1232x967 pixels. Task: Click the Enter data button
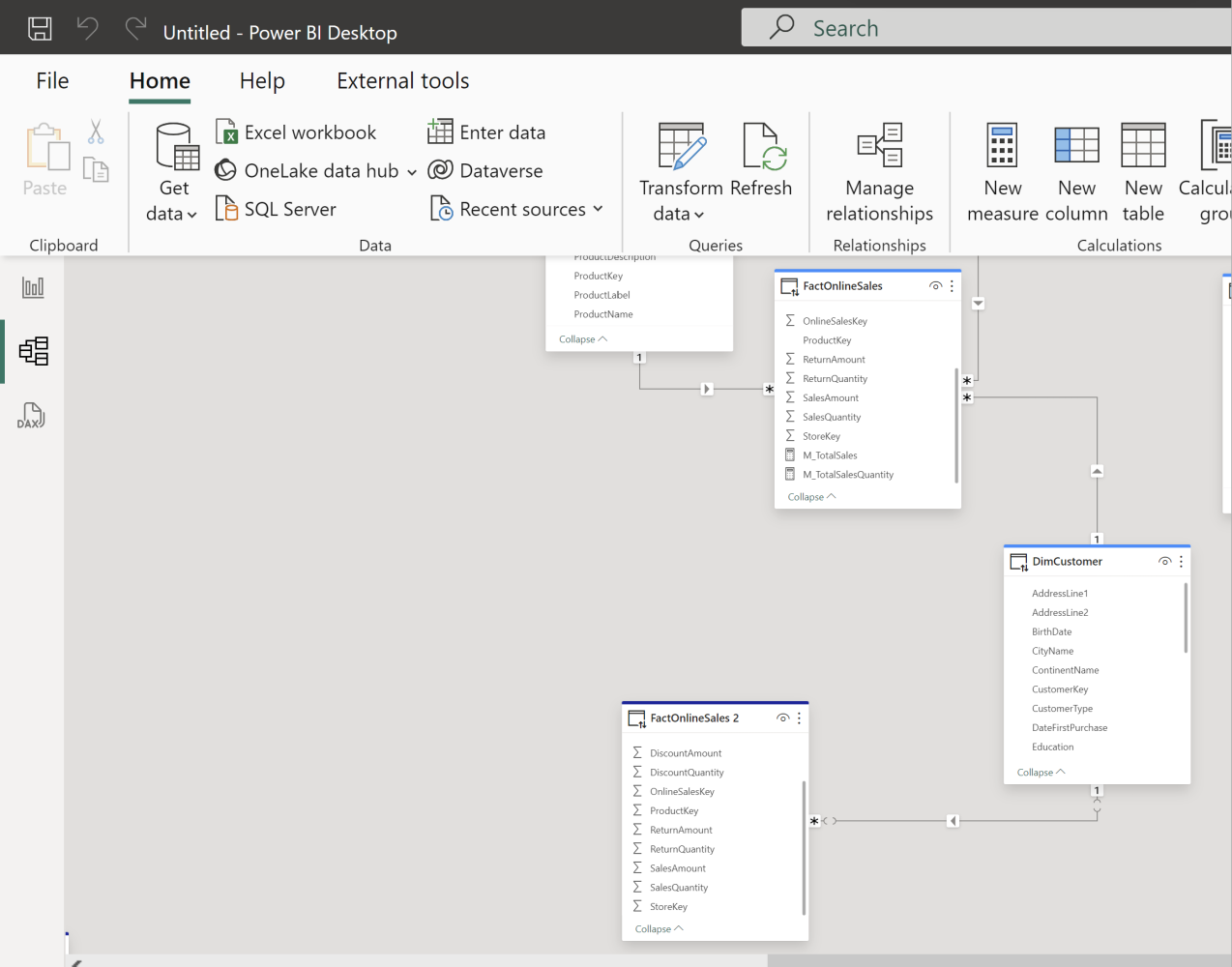(486, 132)
